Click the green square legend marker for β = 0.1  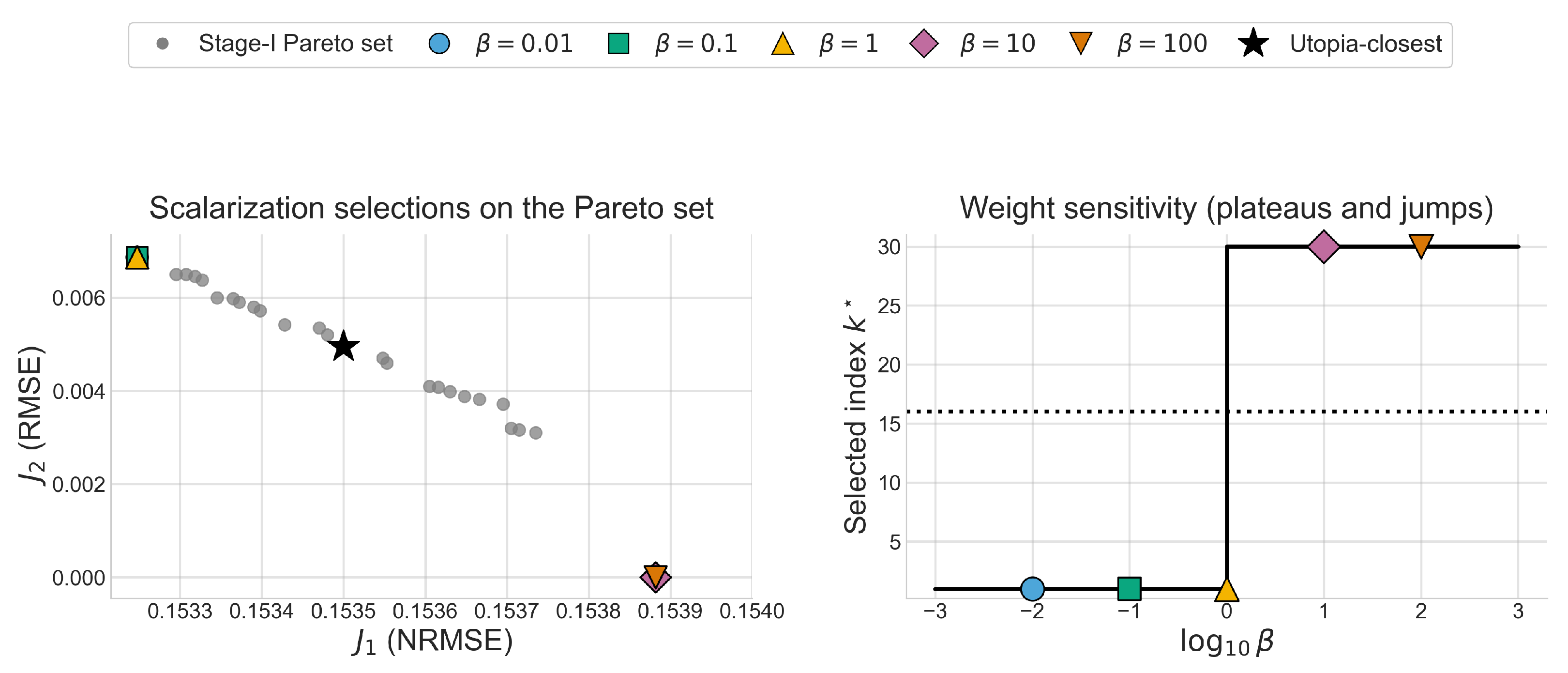[x=618, y=44]
